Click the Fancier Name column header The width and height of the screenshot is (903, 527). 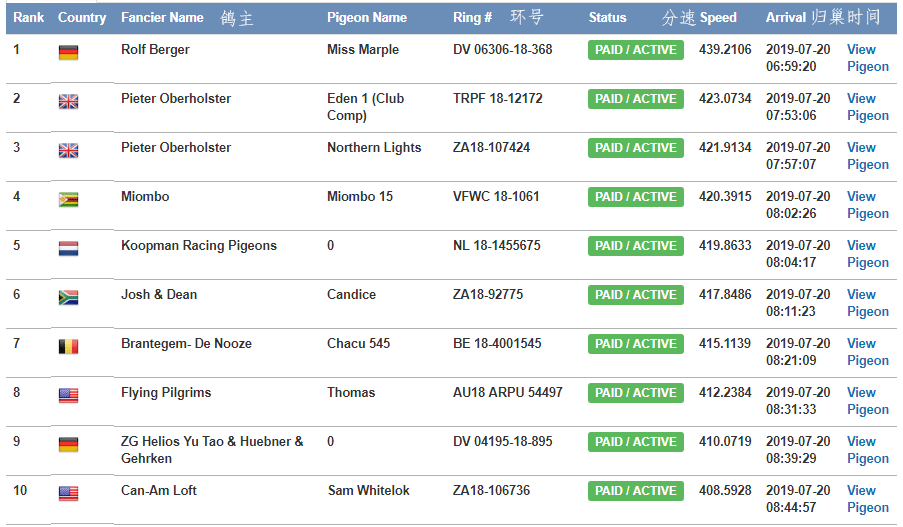coord(162,17)
